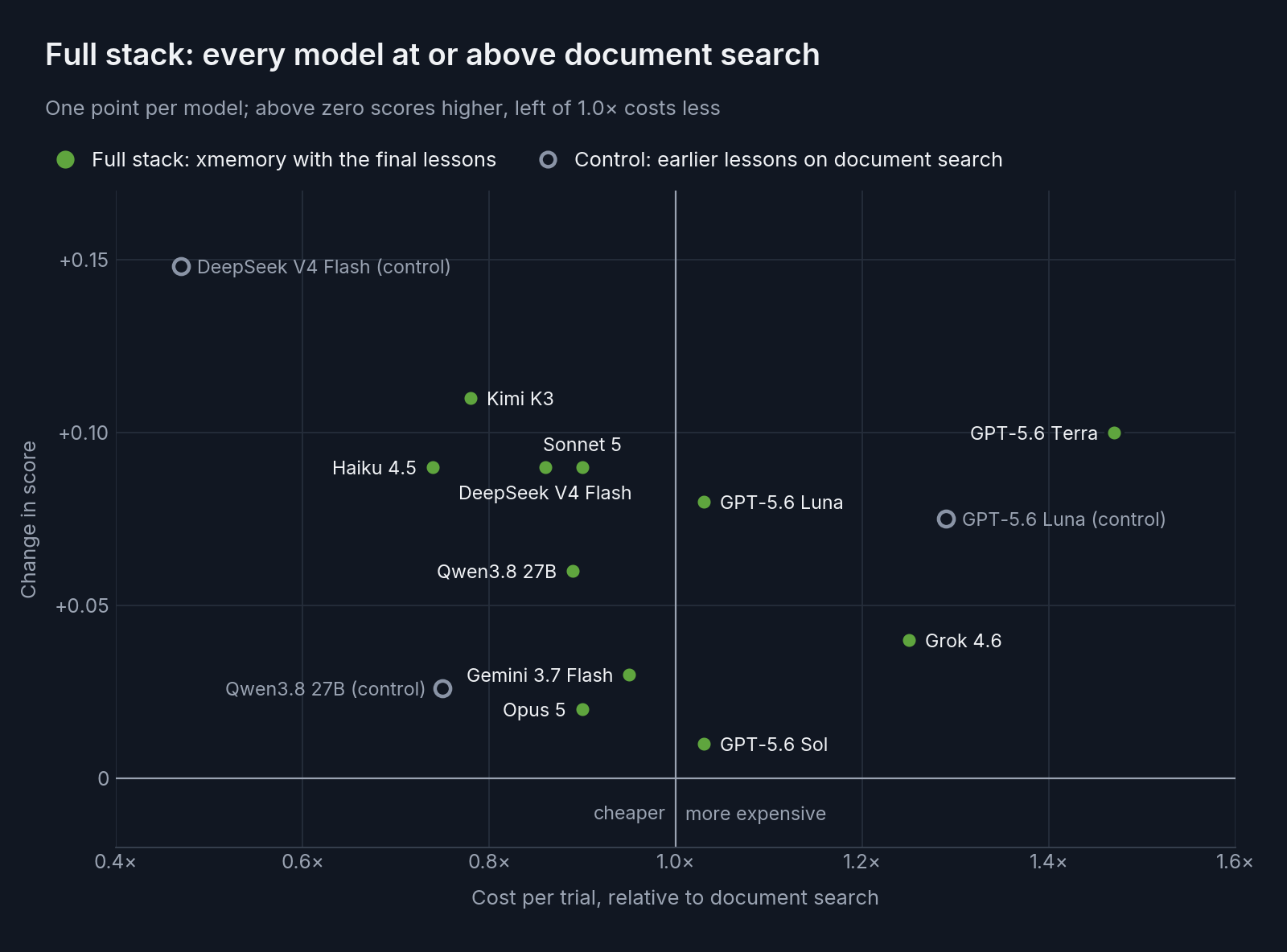Screen dimensions: 1287x952
Task: Click the '+0.15' y-axis tick label
Action: pyautogui.click(x=84, y=260)
